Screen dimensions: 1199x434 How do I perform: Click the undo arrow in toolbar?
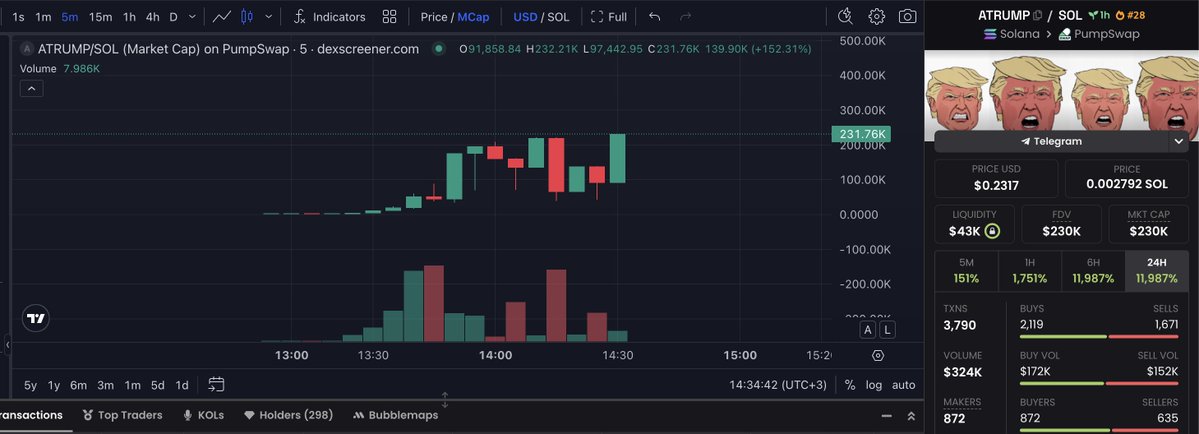point(654,17)
